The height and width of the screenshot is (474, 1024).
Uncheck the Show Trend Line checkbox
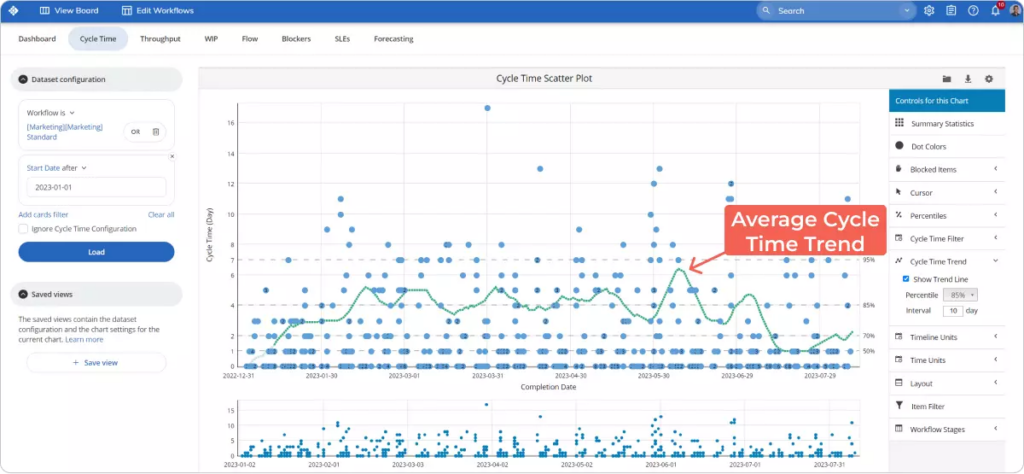906,279
